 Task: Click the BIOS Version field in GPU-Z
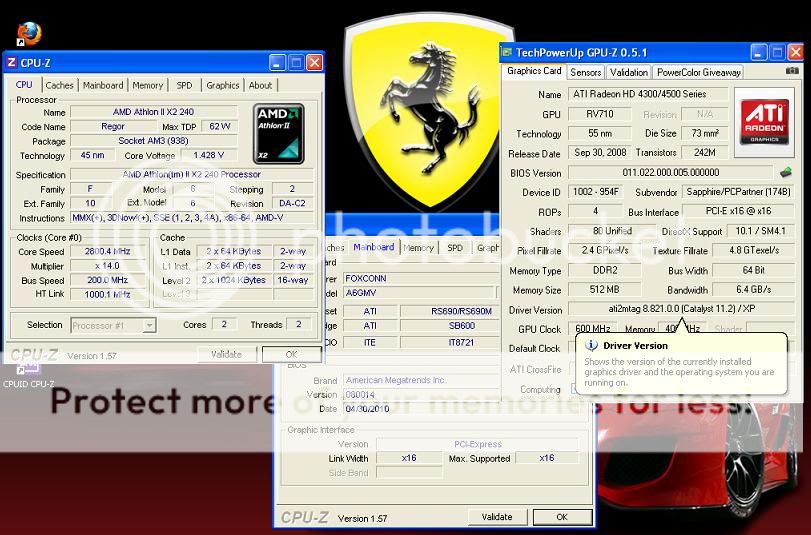tap(671, 172)
